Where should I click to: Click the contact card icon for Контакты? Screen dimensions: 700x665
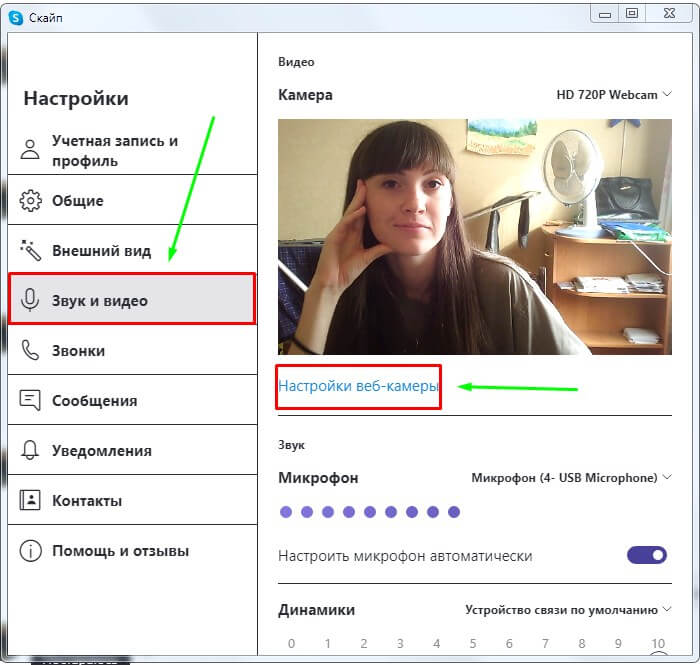(30, 500)
